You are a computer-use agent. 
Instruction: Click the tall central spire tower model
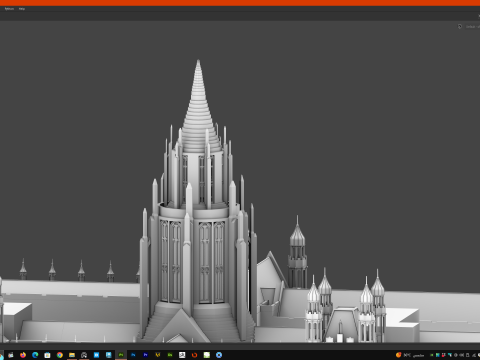tap(198, 200)
